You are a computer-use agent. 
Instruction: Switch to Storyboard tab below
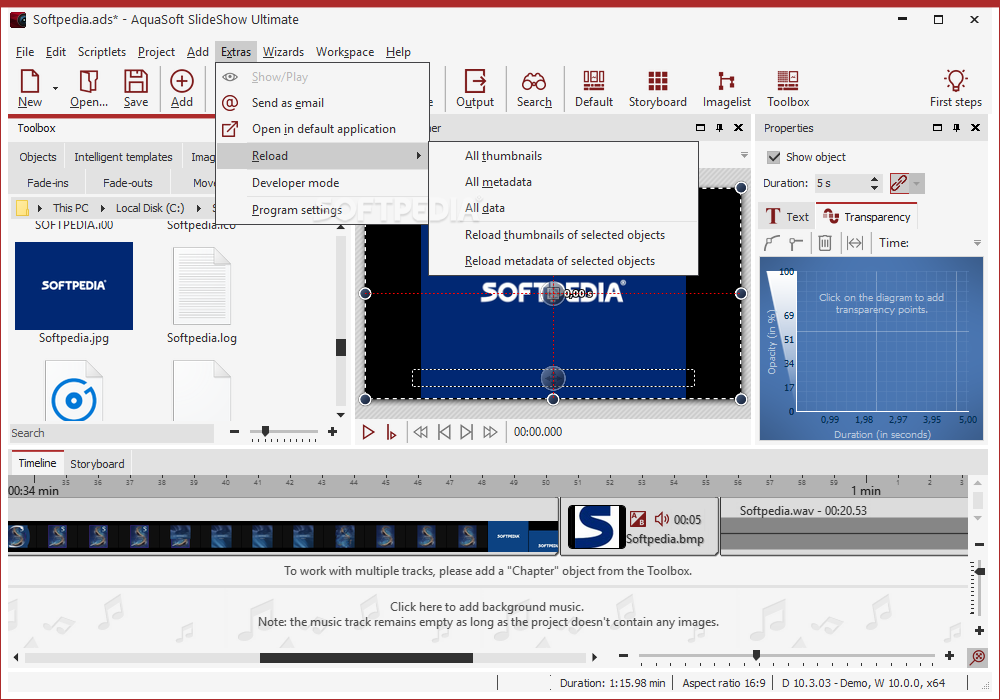97,463
